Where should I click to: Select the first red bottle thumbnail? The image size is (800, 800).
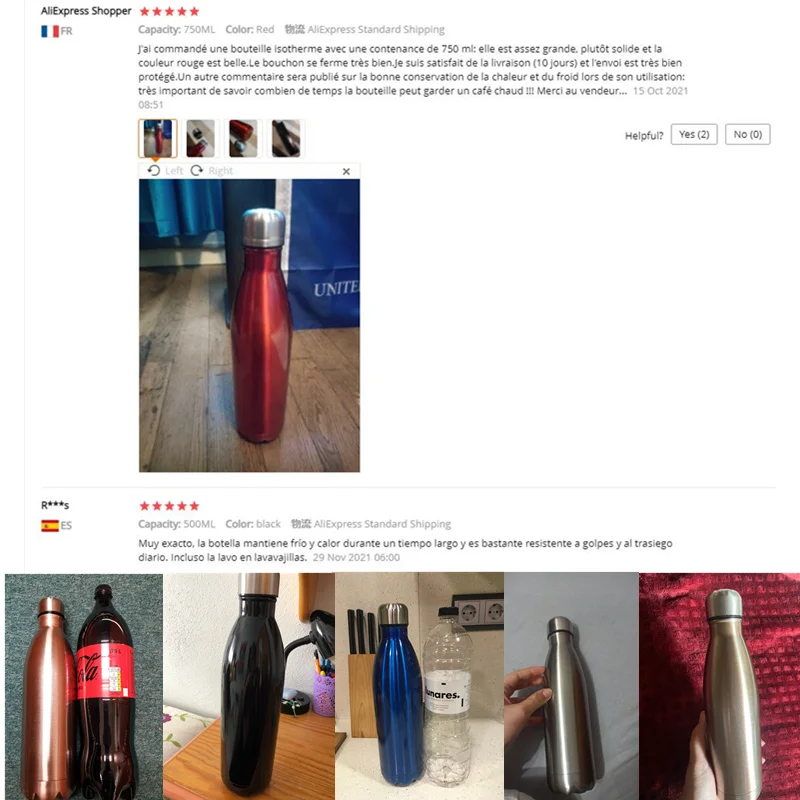(x=158, y=138)
